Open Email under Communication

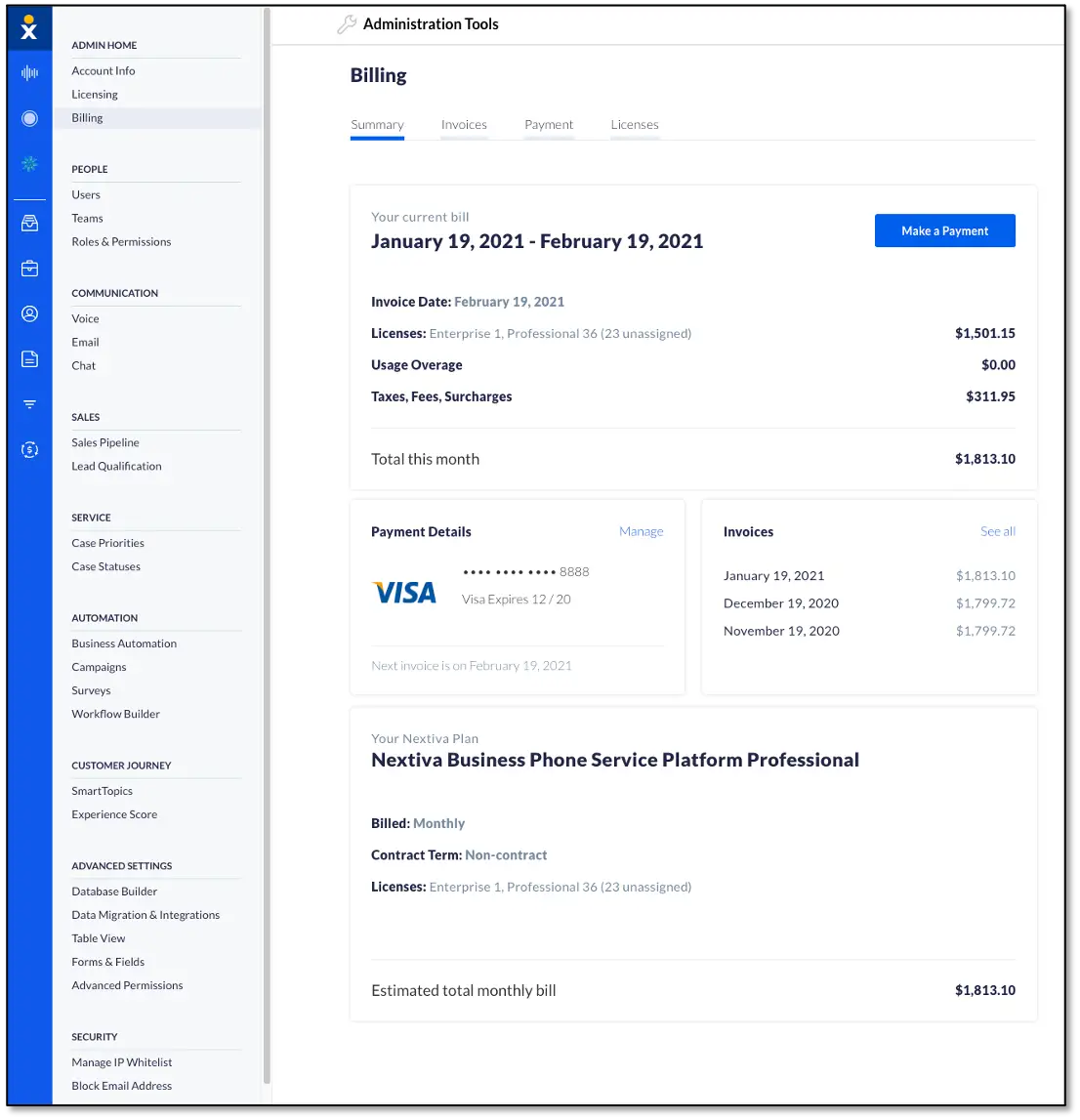[85, 342]
